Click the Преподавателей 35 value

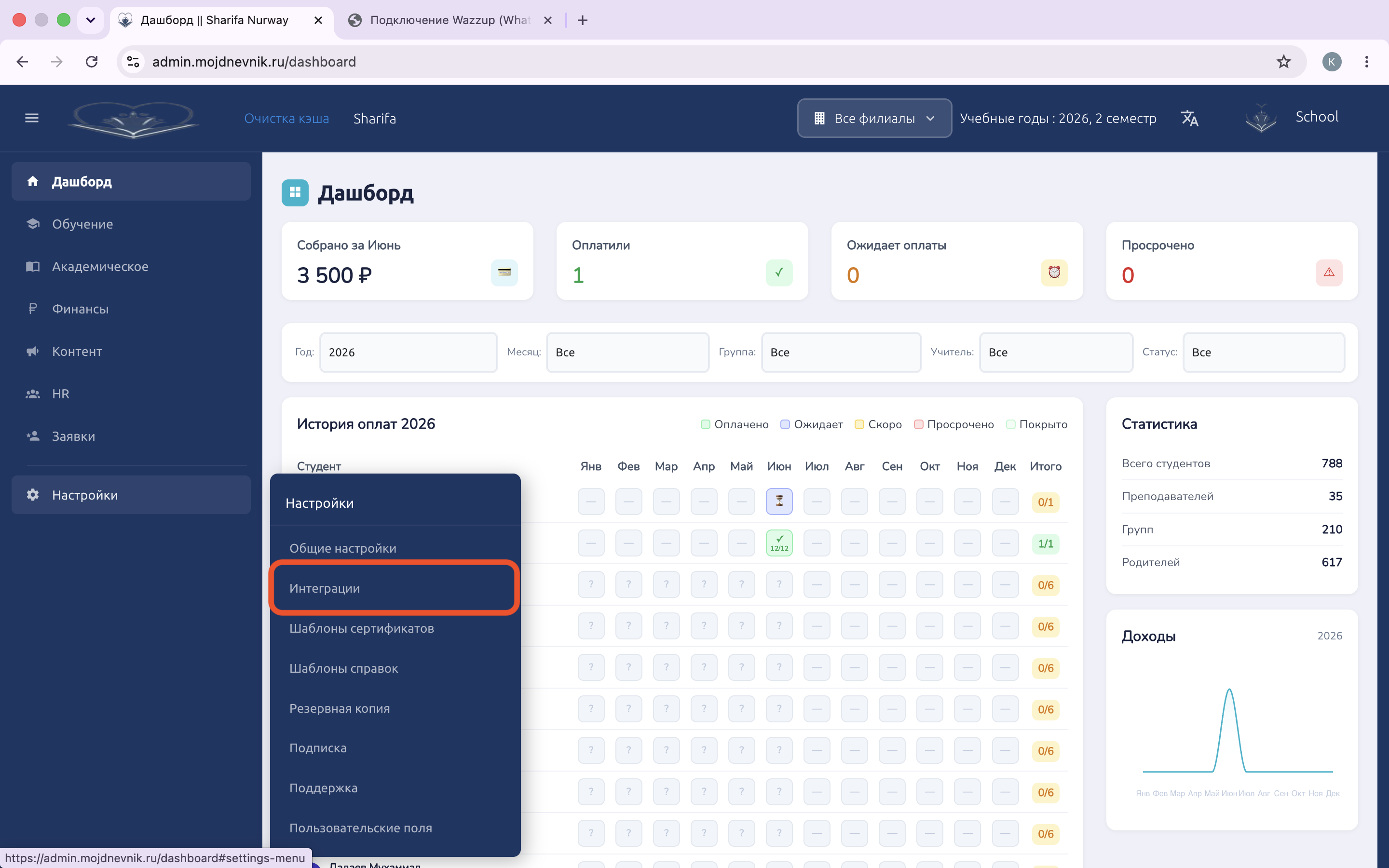[x=1335, y=496]
